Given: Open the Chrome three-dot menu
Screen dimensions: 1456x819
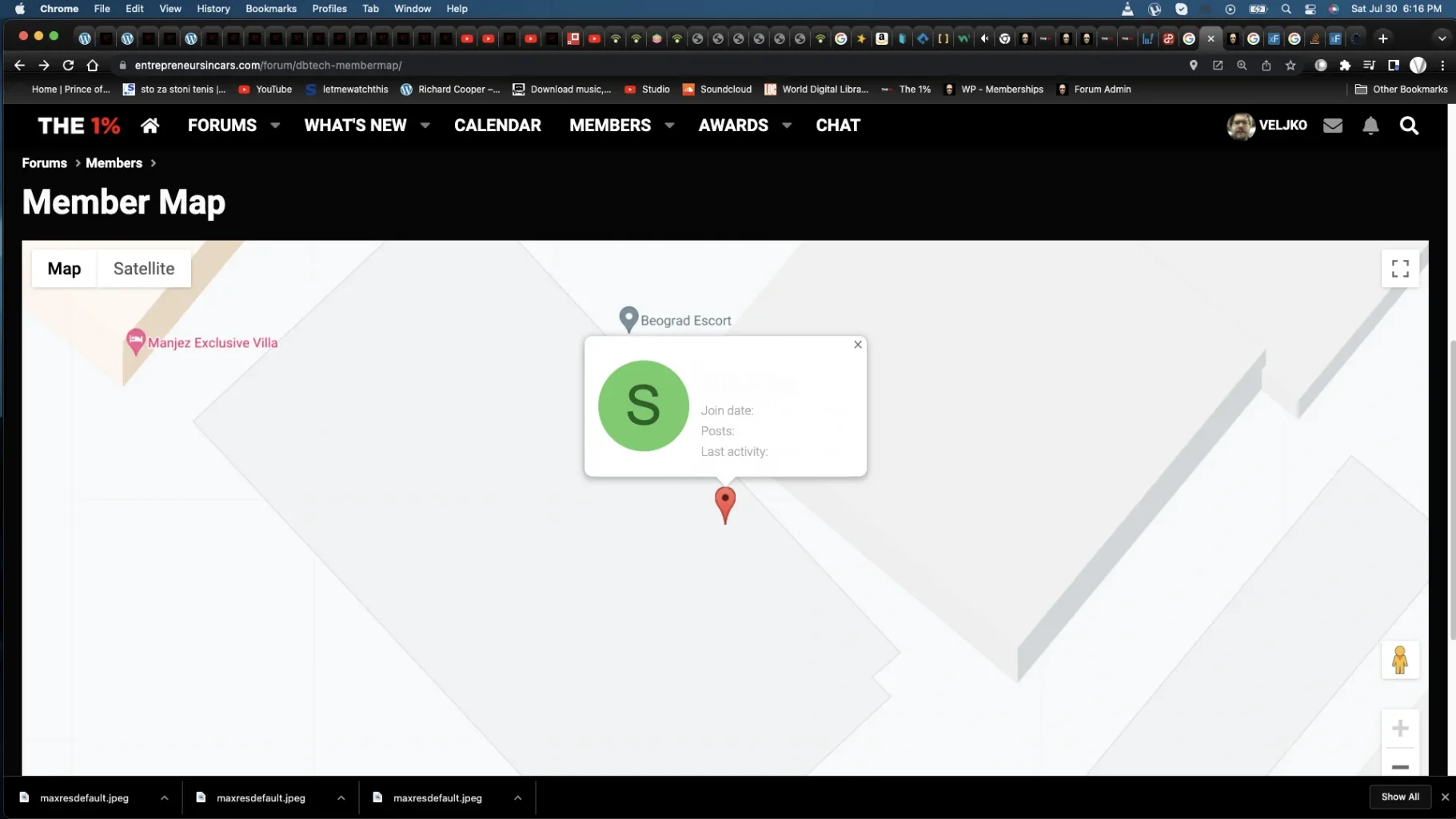Looking at the screenshot, I should tap(1442, 66).
